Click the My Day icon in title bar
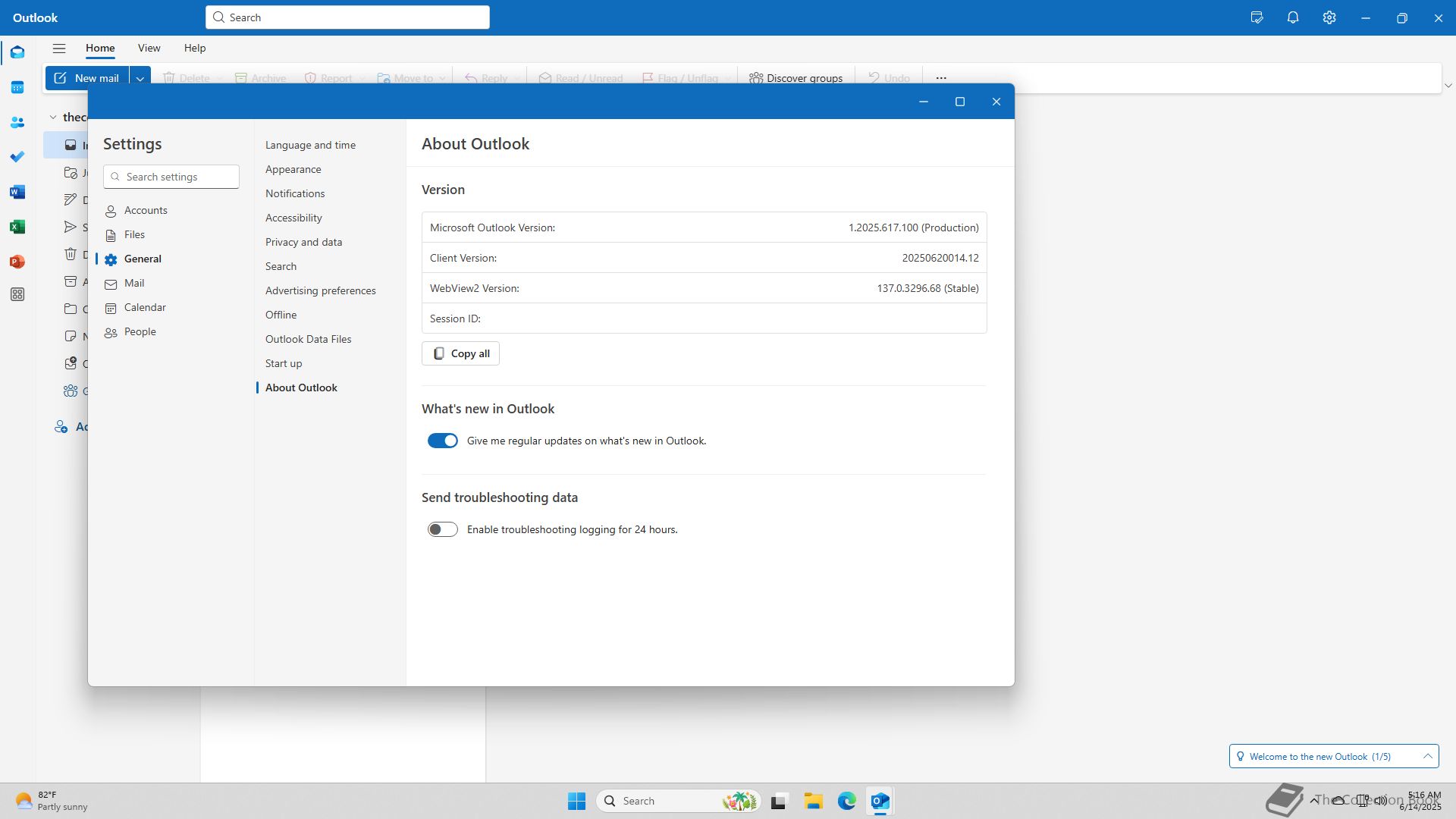Screen dimensions: 1456x819 pyautogui.click(x=1257, y=17)
